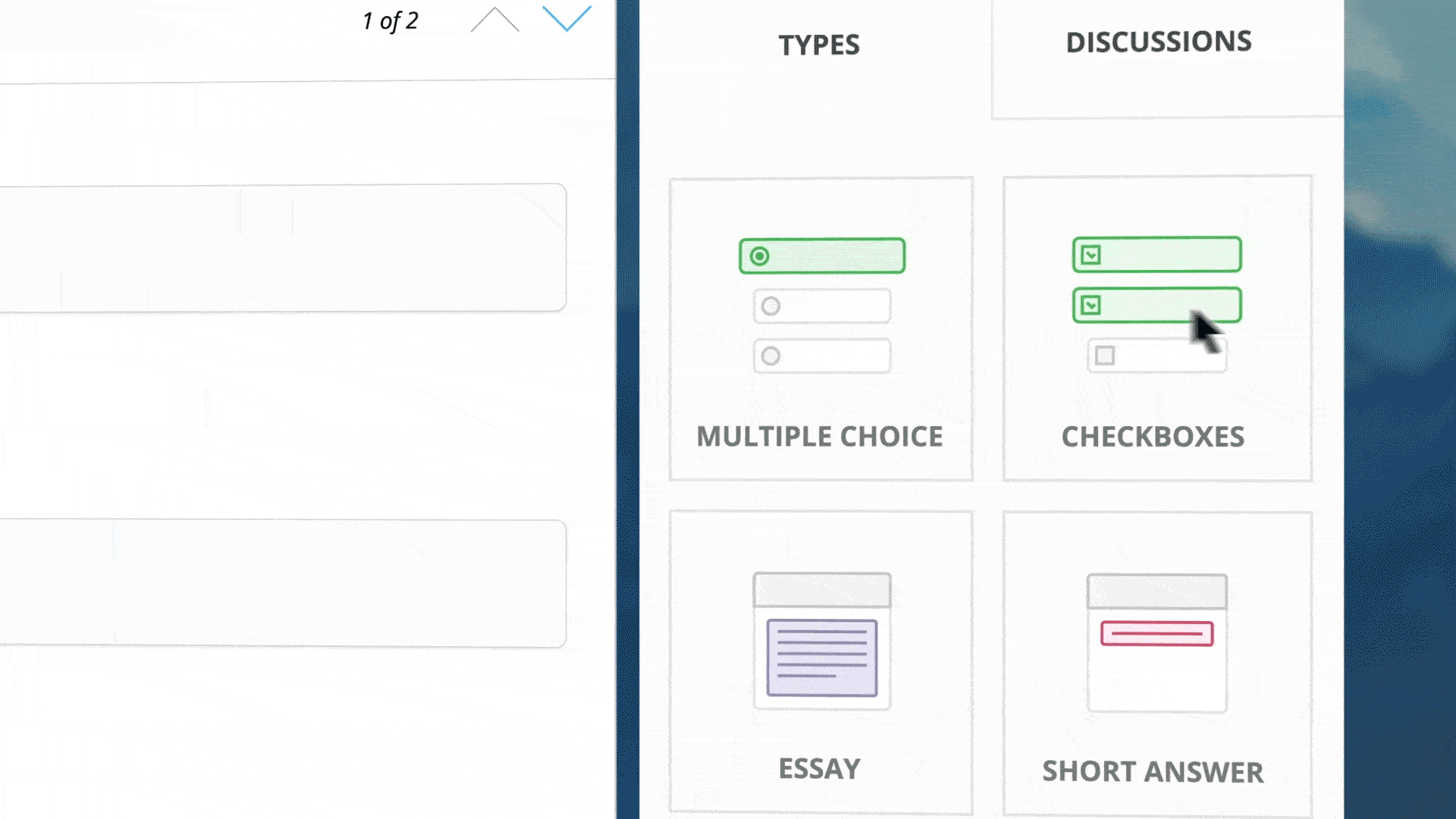Image resolution: width=1456 pixels, height=819 pixels.
Task: Select the Short Answer question type card
Action: click(1157, 664)
